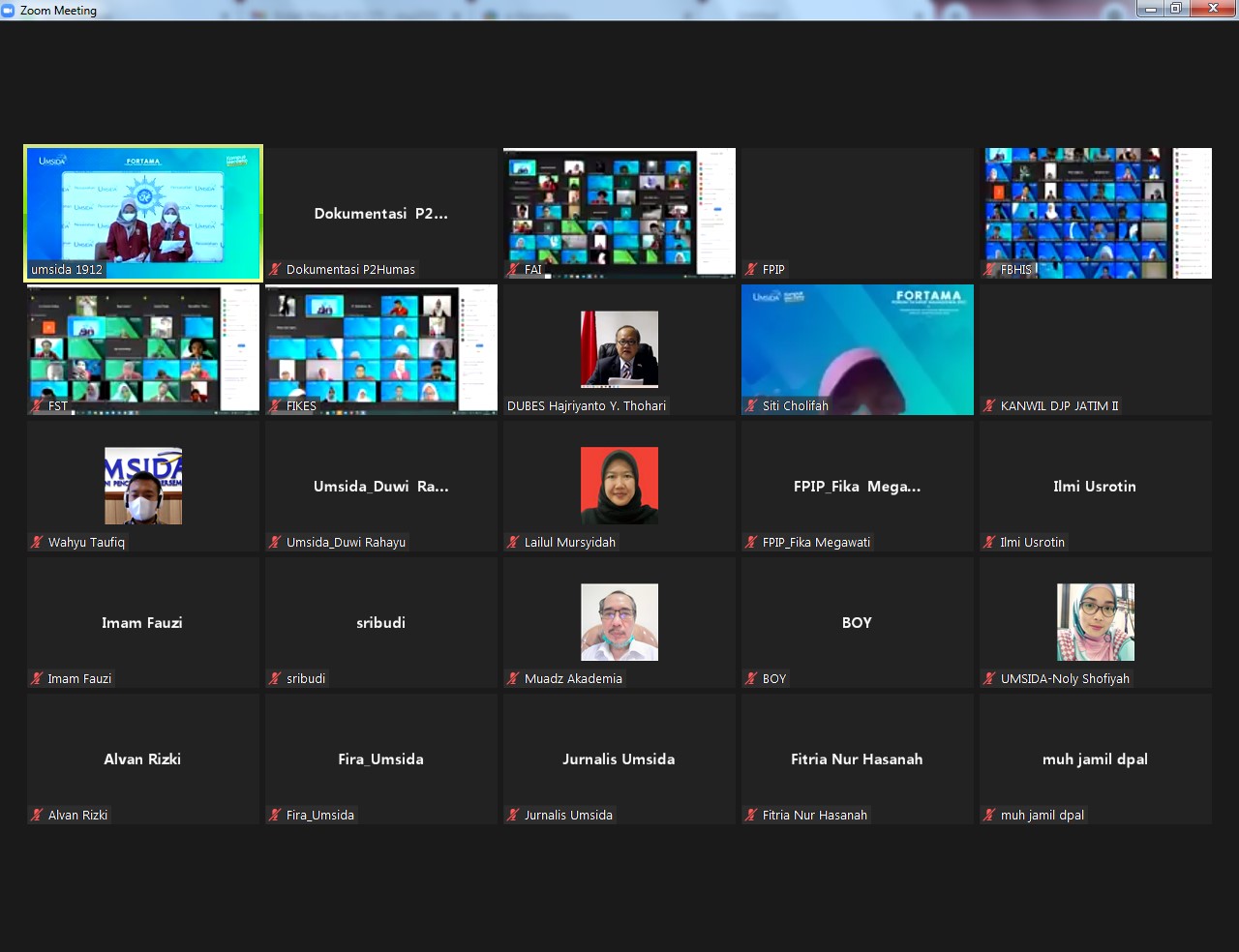Select the umsida 1912 active speaker video
1239x952 pixels.
pos(143,213)
